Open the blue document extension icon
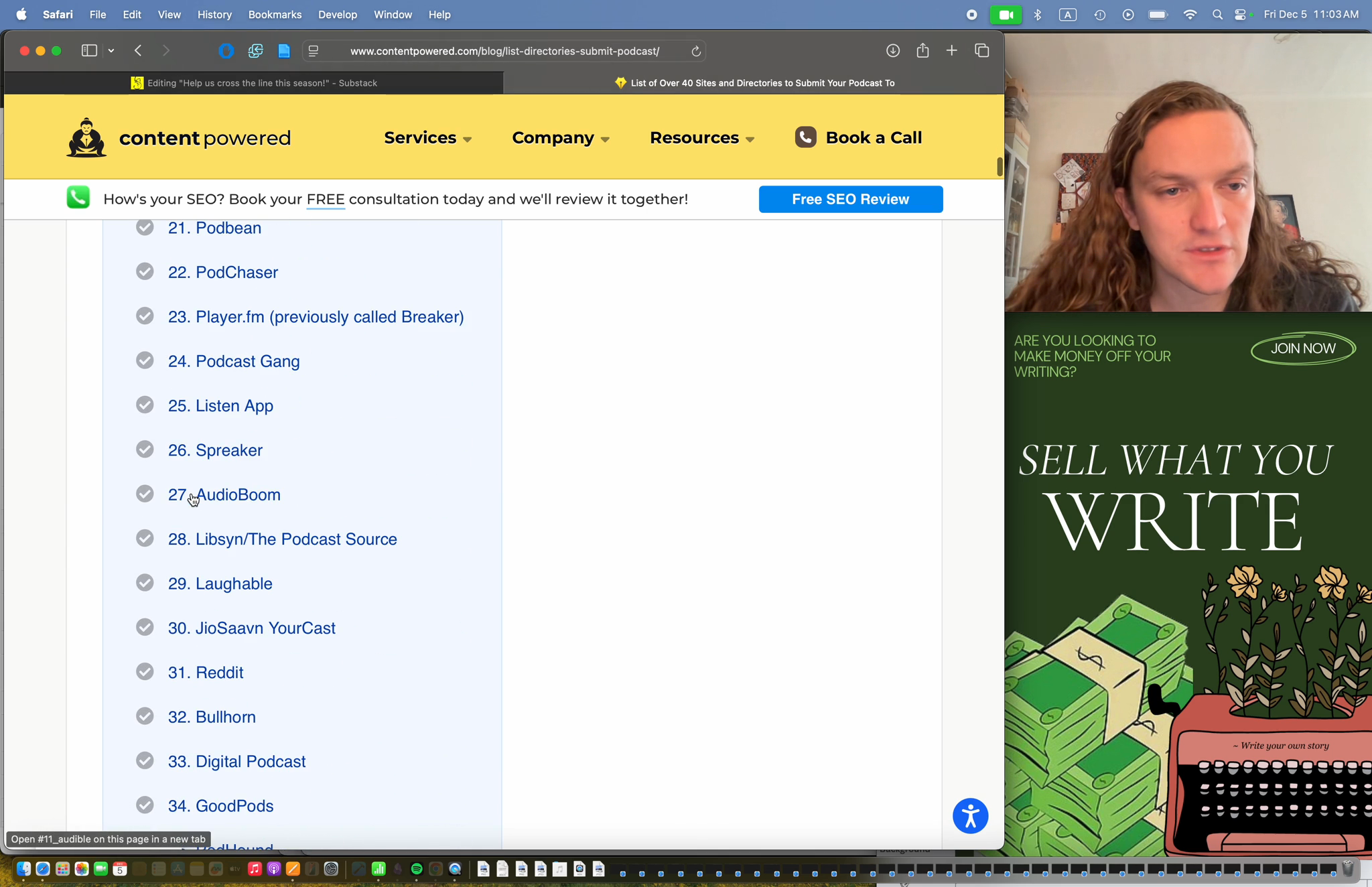 [284, 51]
